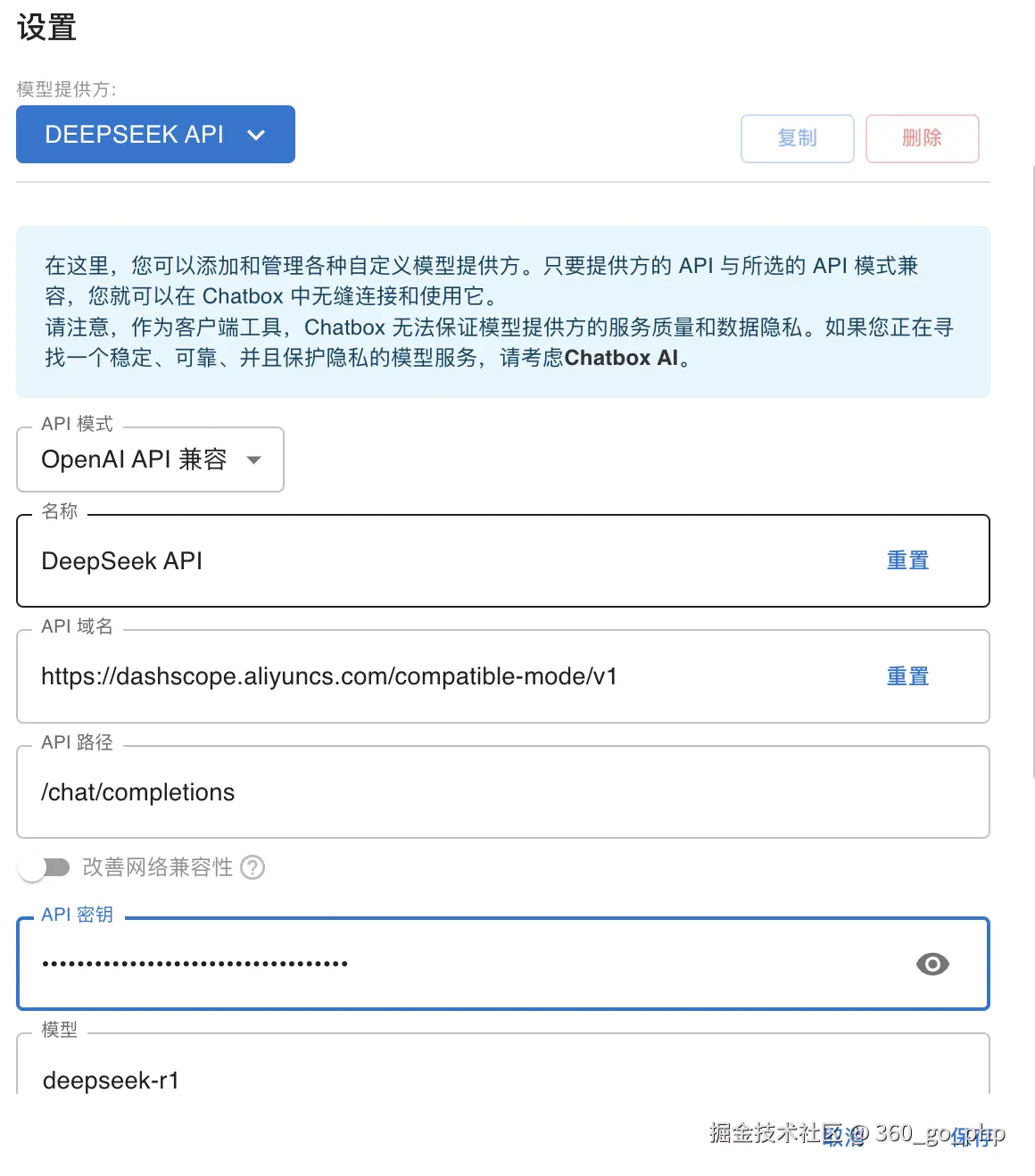Click the API 路径 /chat/completions field
Viewport: 1035px width, 1176px height.
(503, 792)
